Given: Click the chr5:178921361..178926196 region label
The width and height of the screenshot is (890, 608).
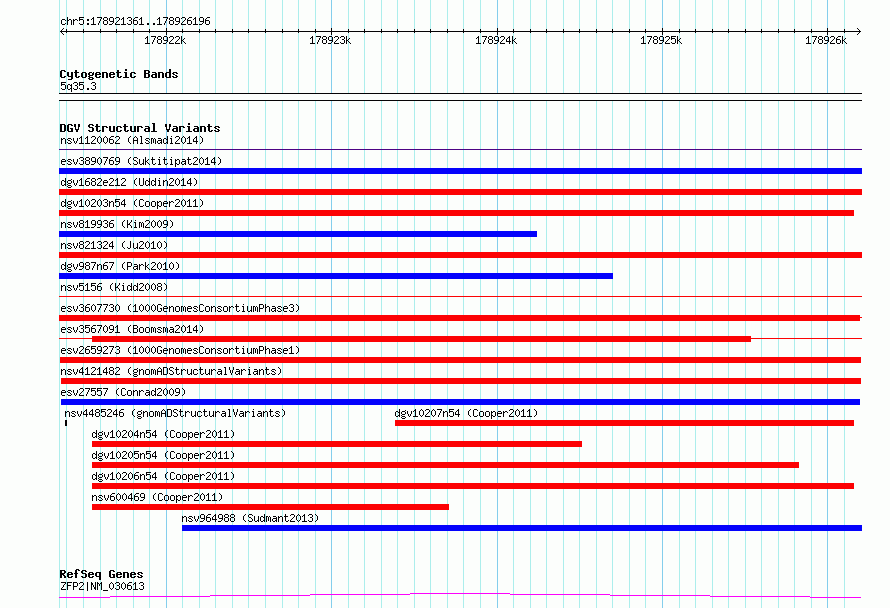Looking at the screenshot, I should [x=135, y=21].
